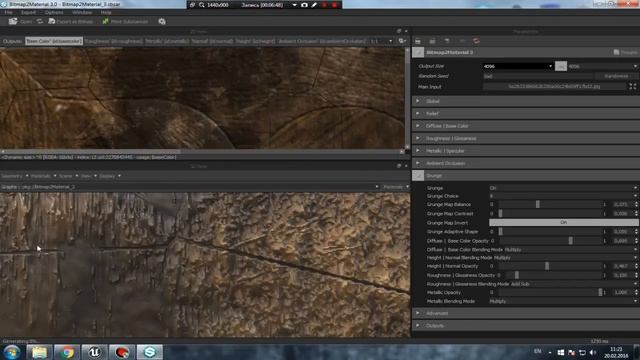Toggle the Grunge section header checkbox
This screenshot has height=360, width=640.
(x=418, y=176)
